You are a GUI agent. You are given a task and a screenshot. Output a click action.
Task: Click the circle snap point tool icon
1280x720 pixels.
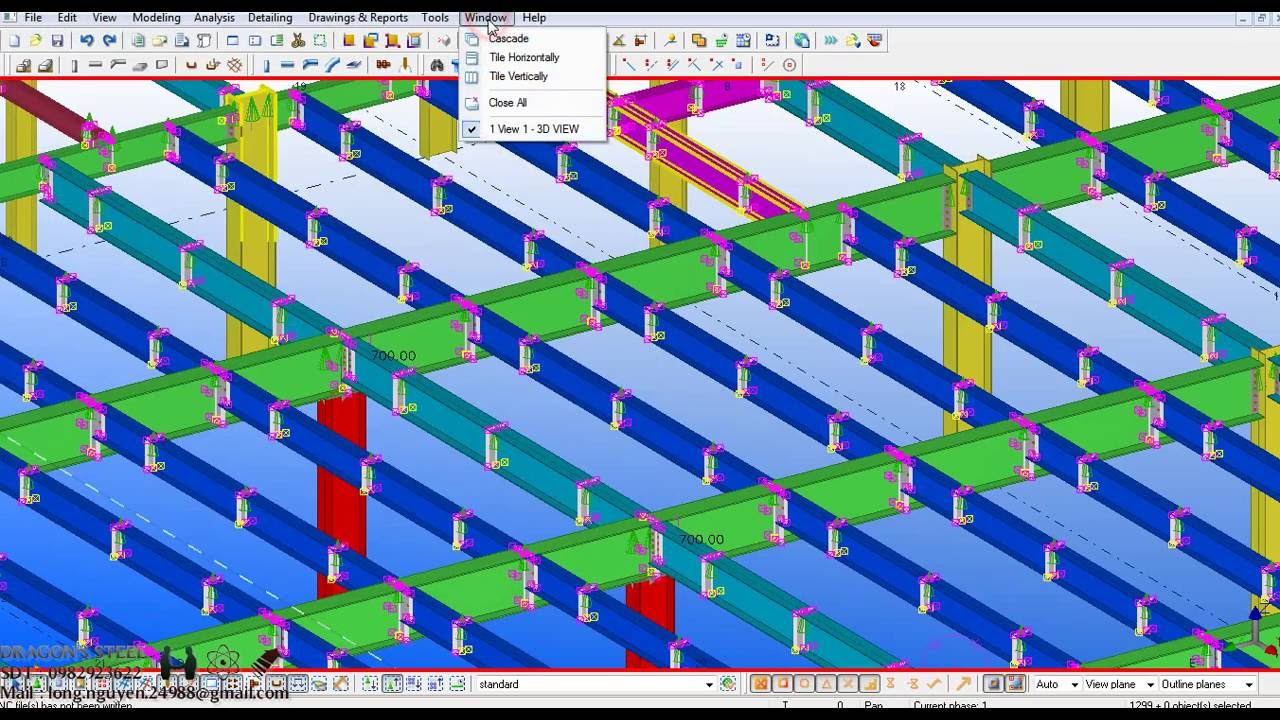[x=789, y=65]
